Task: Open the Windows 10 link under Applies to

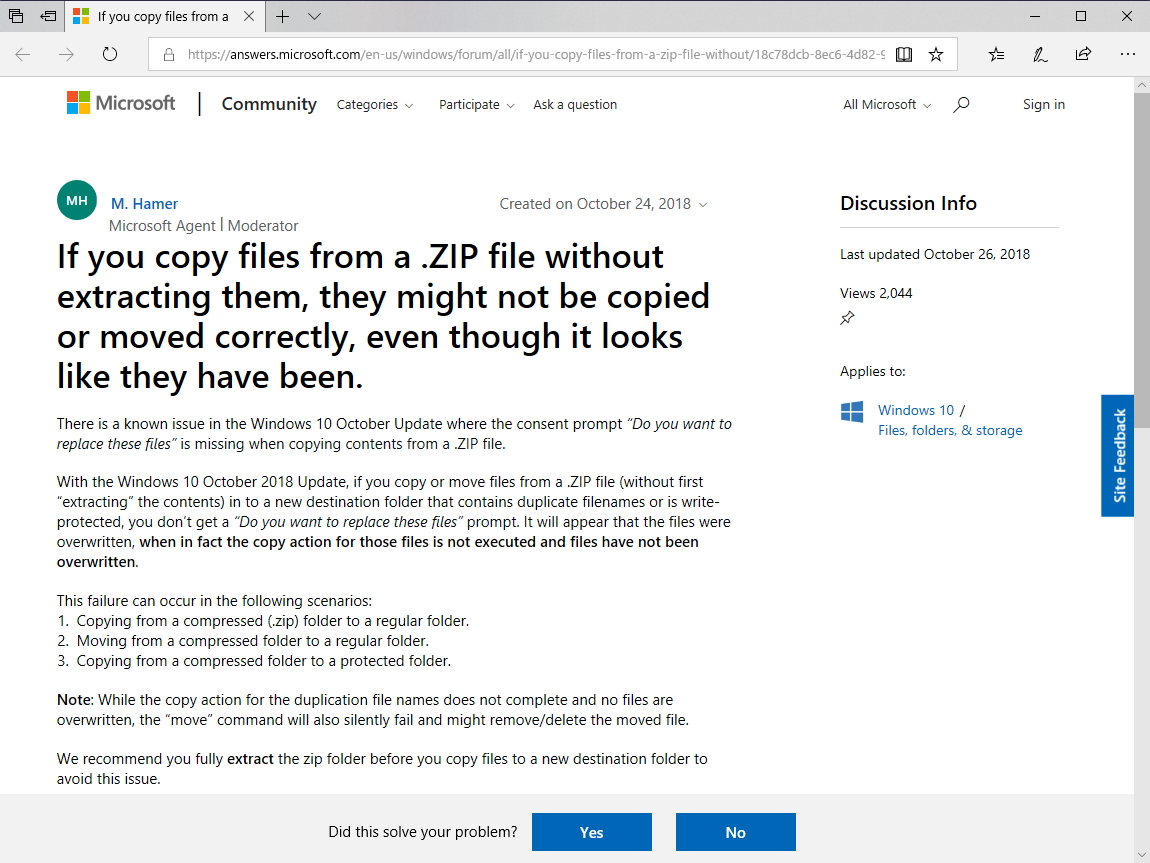Action: [x=915, y=410]
